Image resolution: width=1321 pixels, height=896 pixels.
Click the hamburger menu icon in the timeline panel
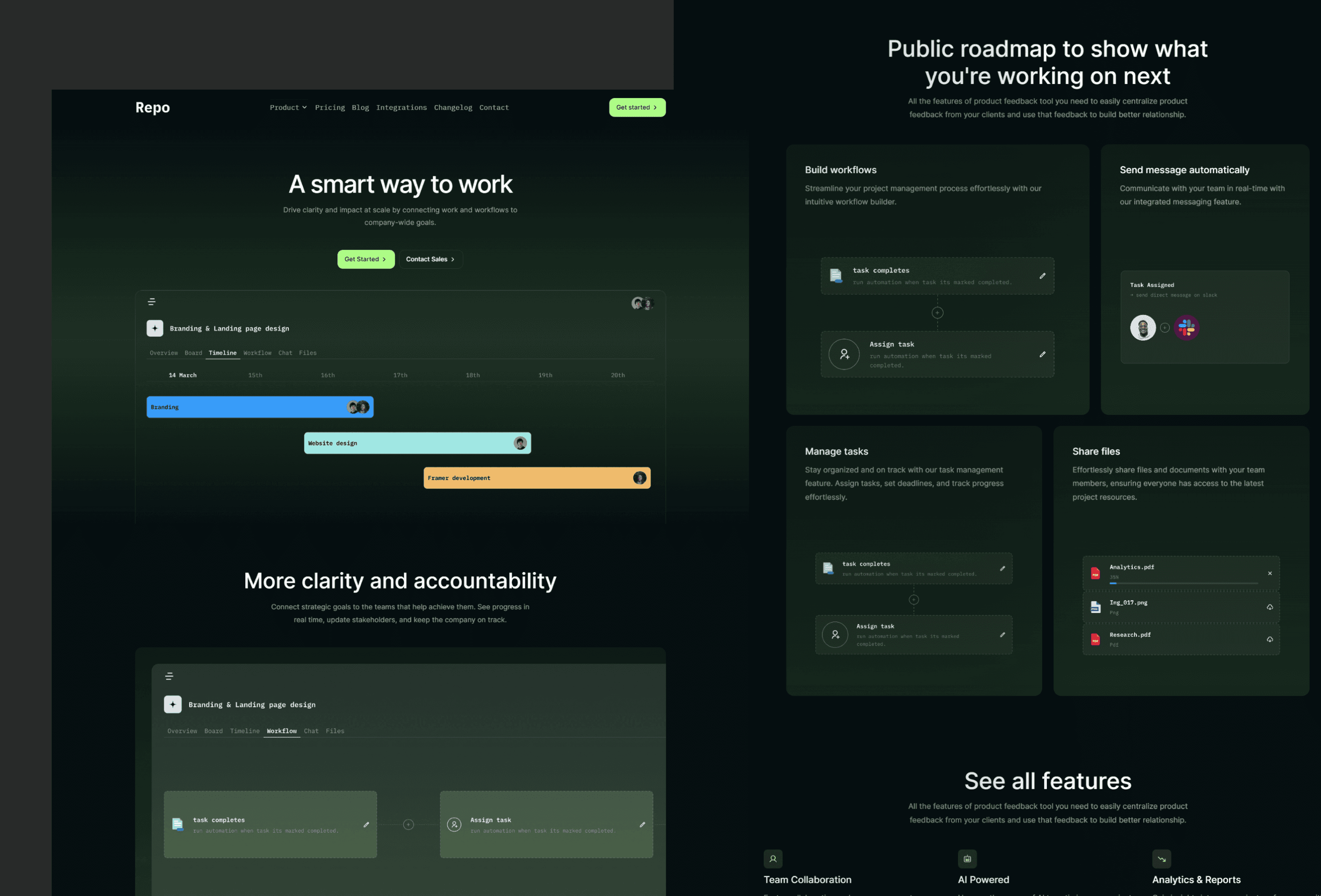(152, 302)
